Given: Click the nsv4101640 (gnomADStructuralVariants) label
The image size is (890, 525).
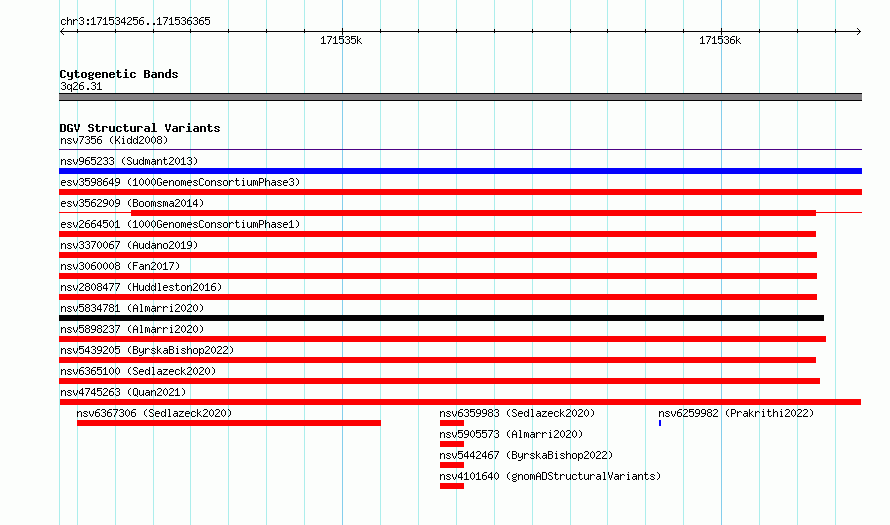Looking at the screenshot, I should [x=550, y=476].
